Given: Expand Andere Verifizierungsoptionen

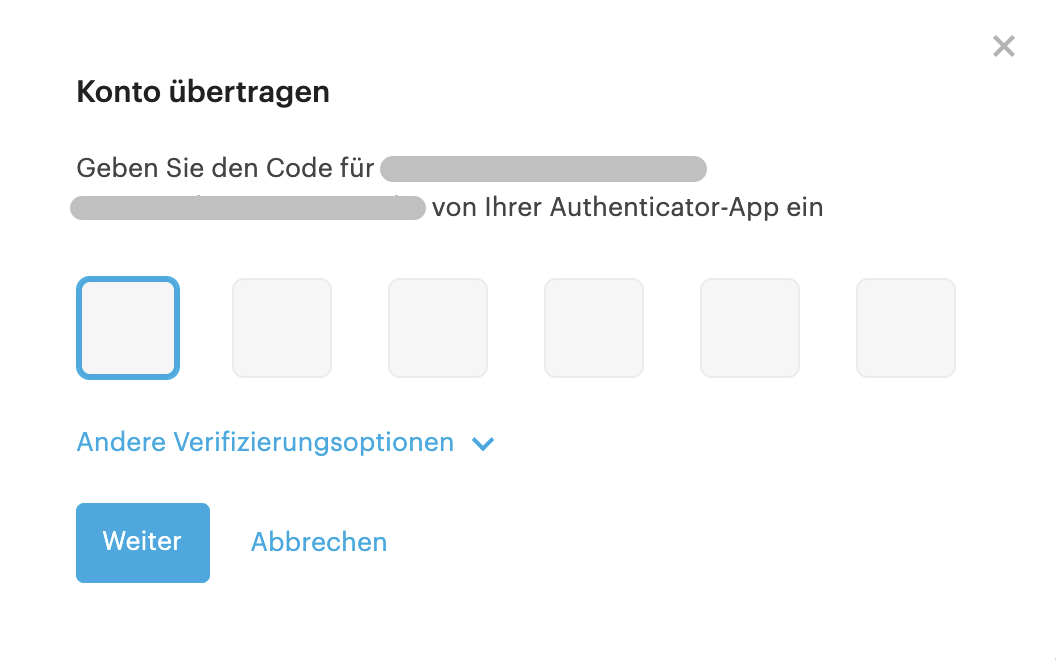Looking at the screenshot, I should (x=265, y=442).
